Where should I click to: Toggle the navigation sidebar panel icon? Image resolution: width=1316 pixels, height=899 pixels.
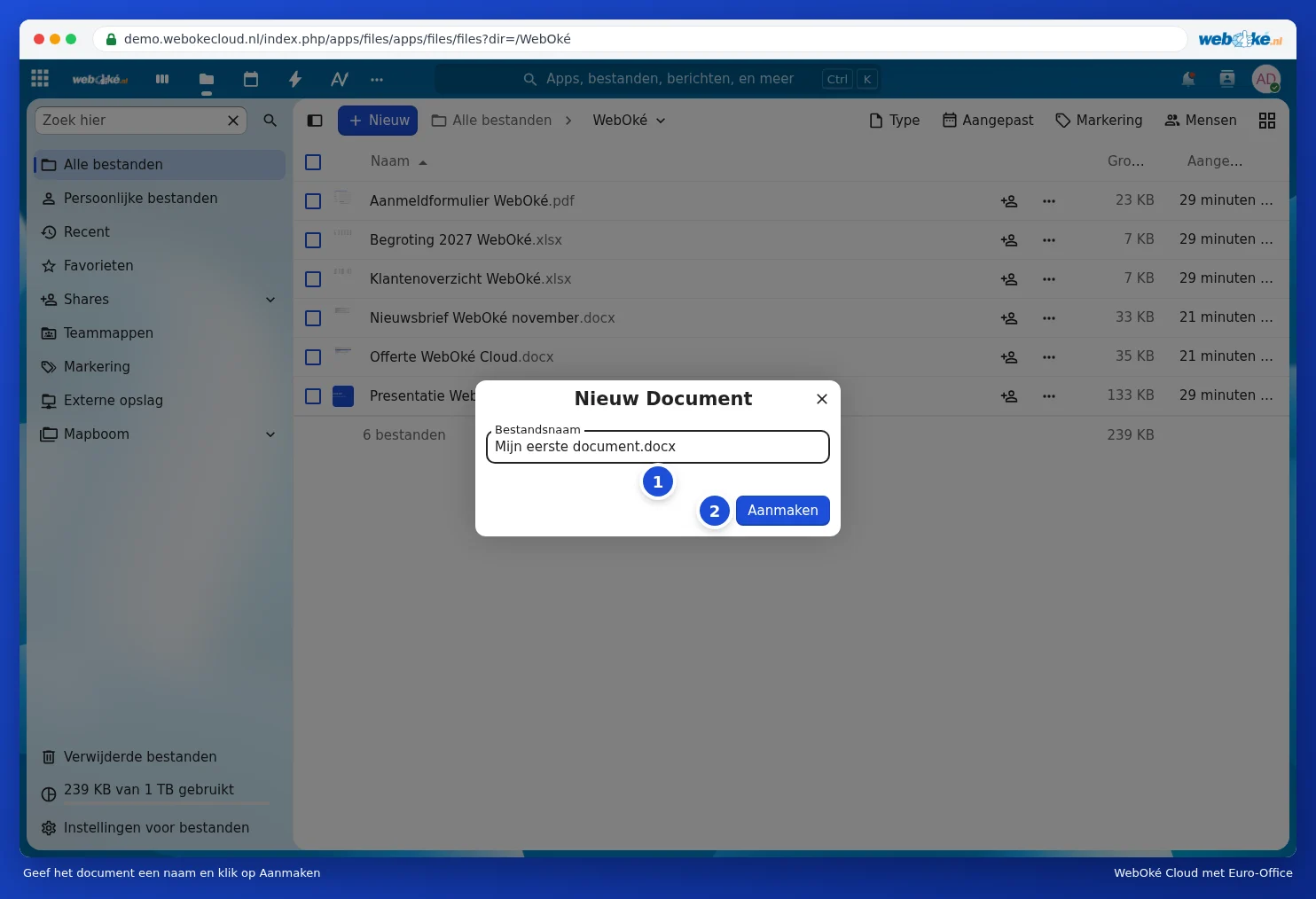[315, 121]
